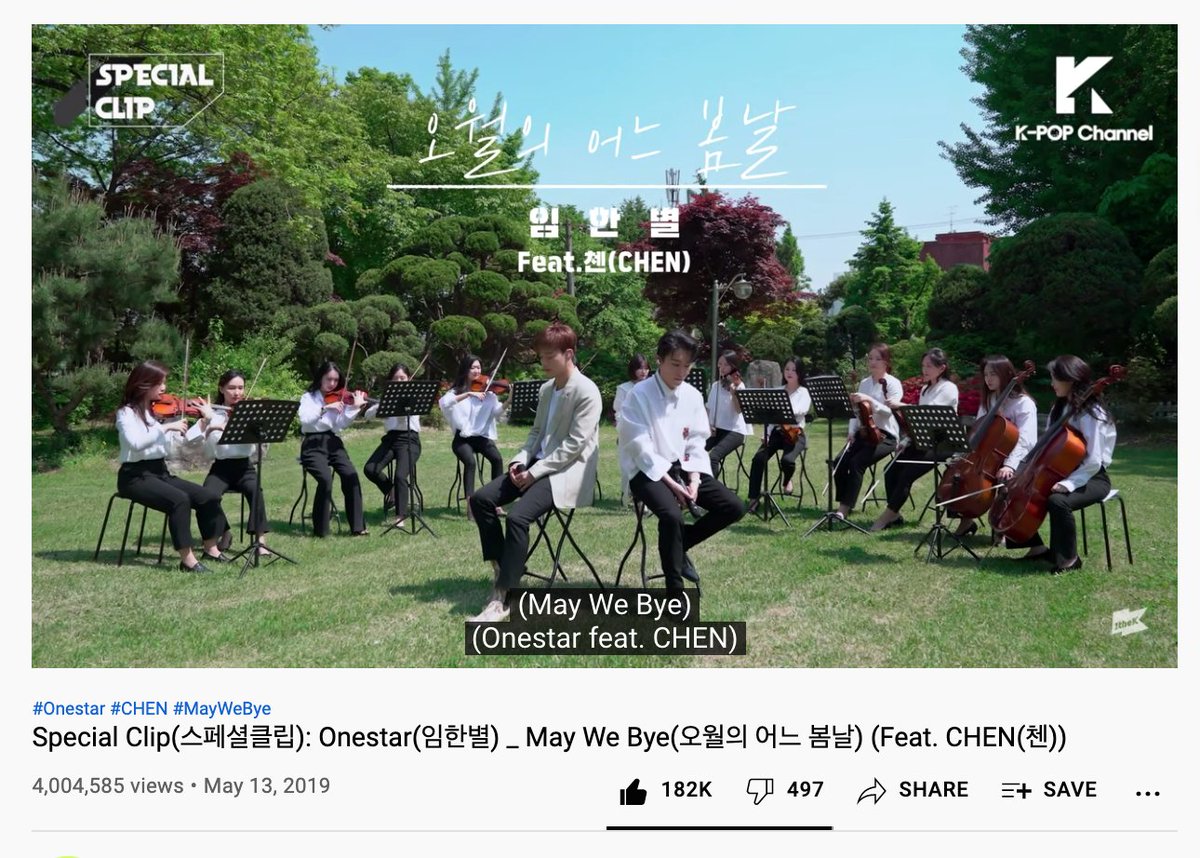Viewport: 1200px width, 858px height.
Task: Click the save to playlist icon
Action: [x=1016, y=790]
